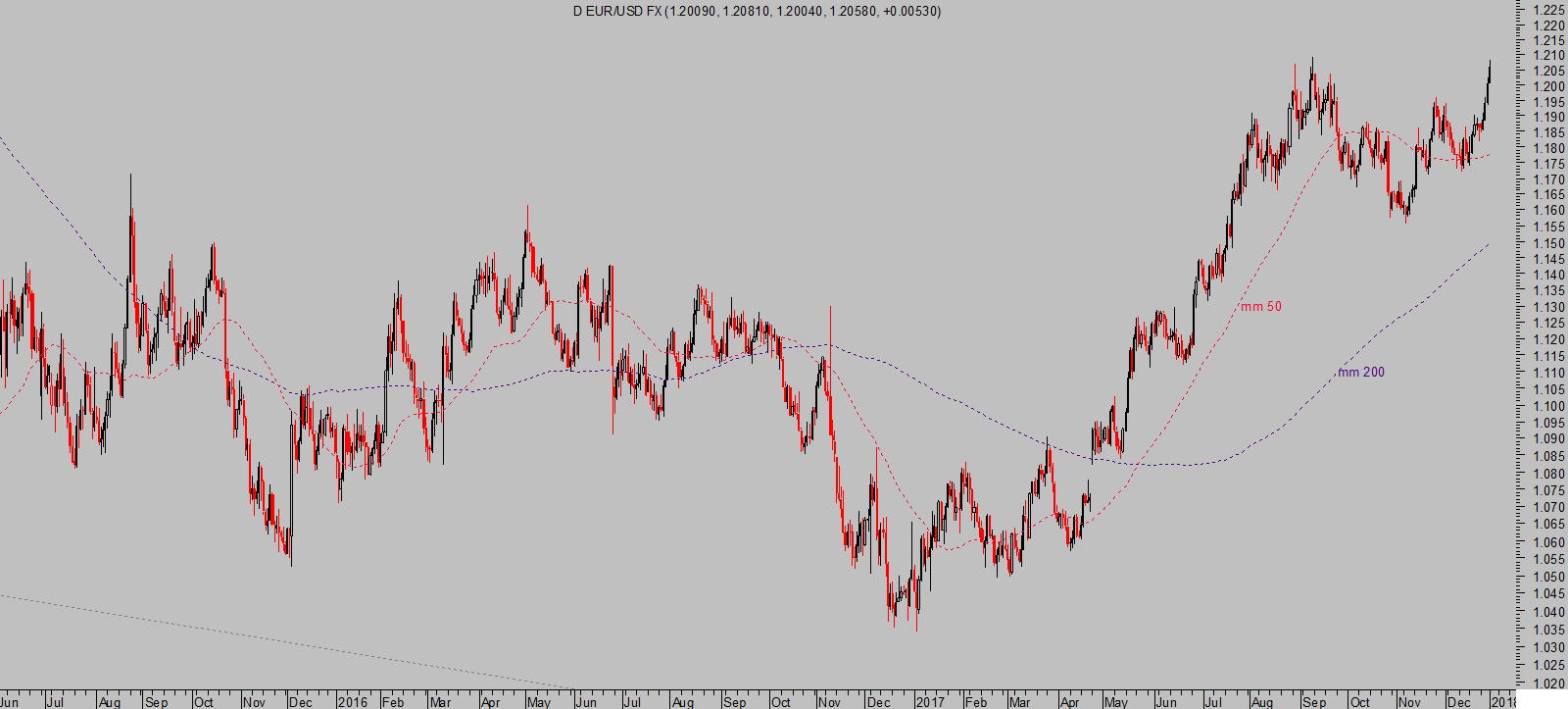Click the +0.00530 change value in title
This screenshot has width=1568, height=709.
click(x=911, y=12)
